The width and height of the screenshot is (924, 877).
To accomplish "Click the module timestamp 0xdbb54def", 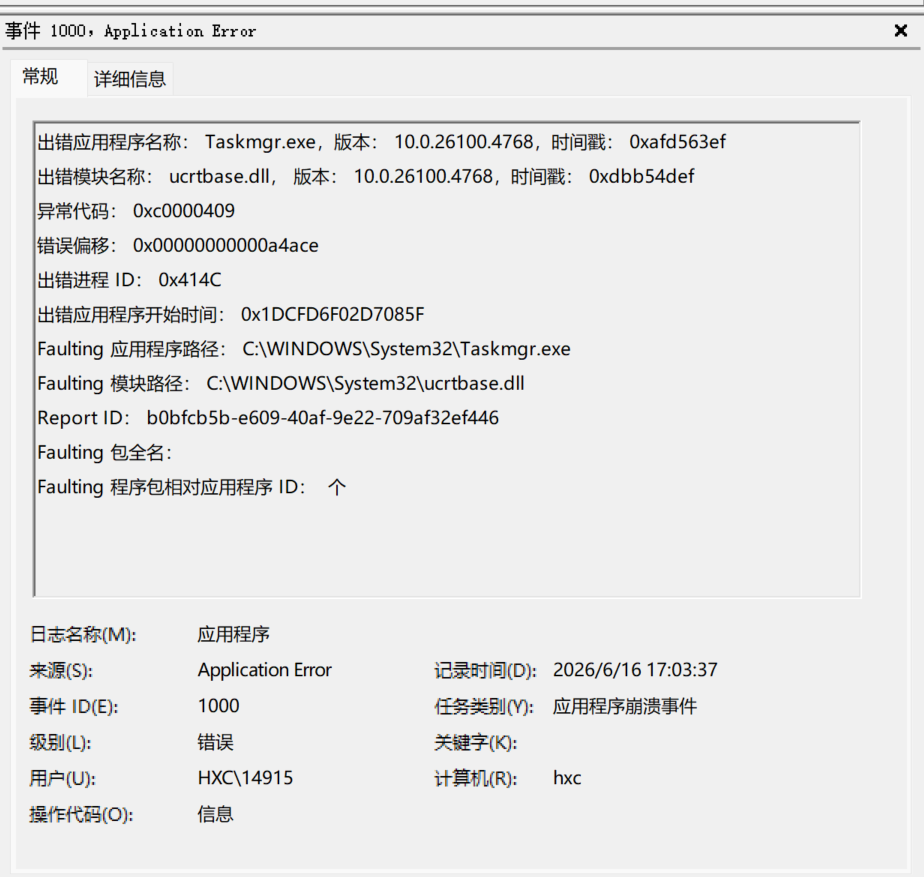I will pos(642,176).
